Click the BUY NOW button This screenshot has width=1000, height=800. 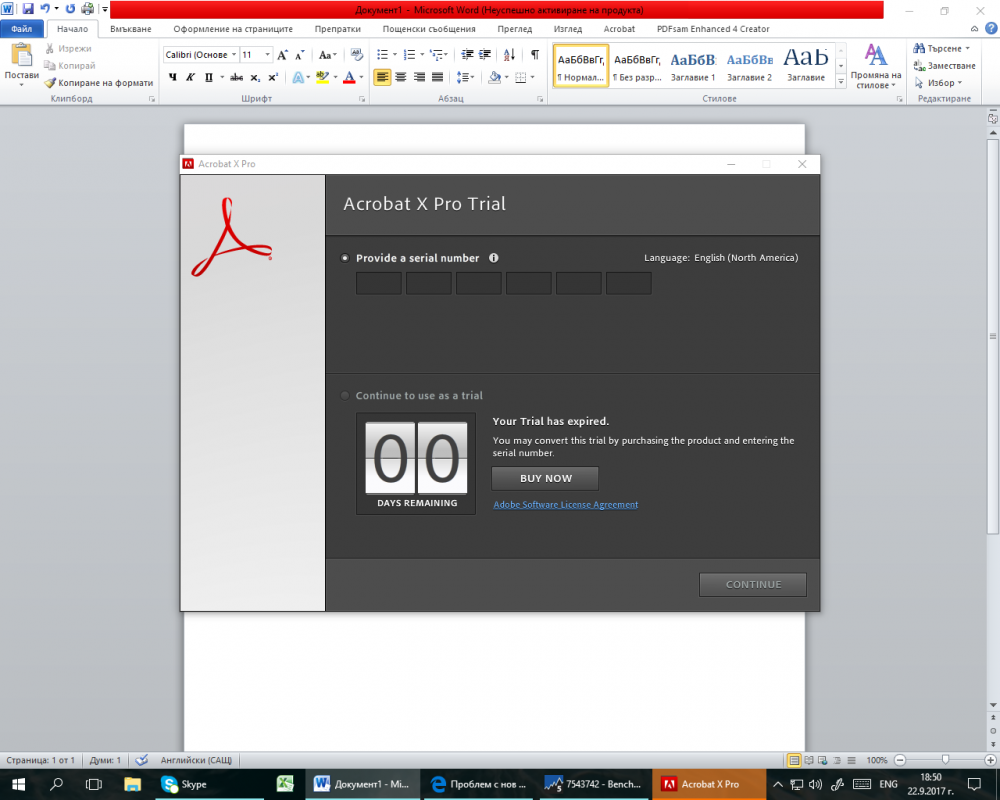pyautogui.click(x=545, y=478)
